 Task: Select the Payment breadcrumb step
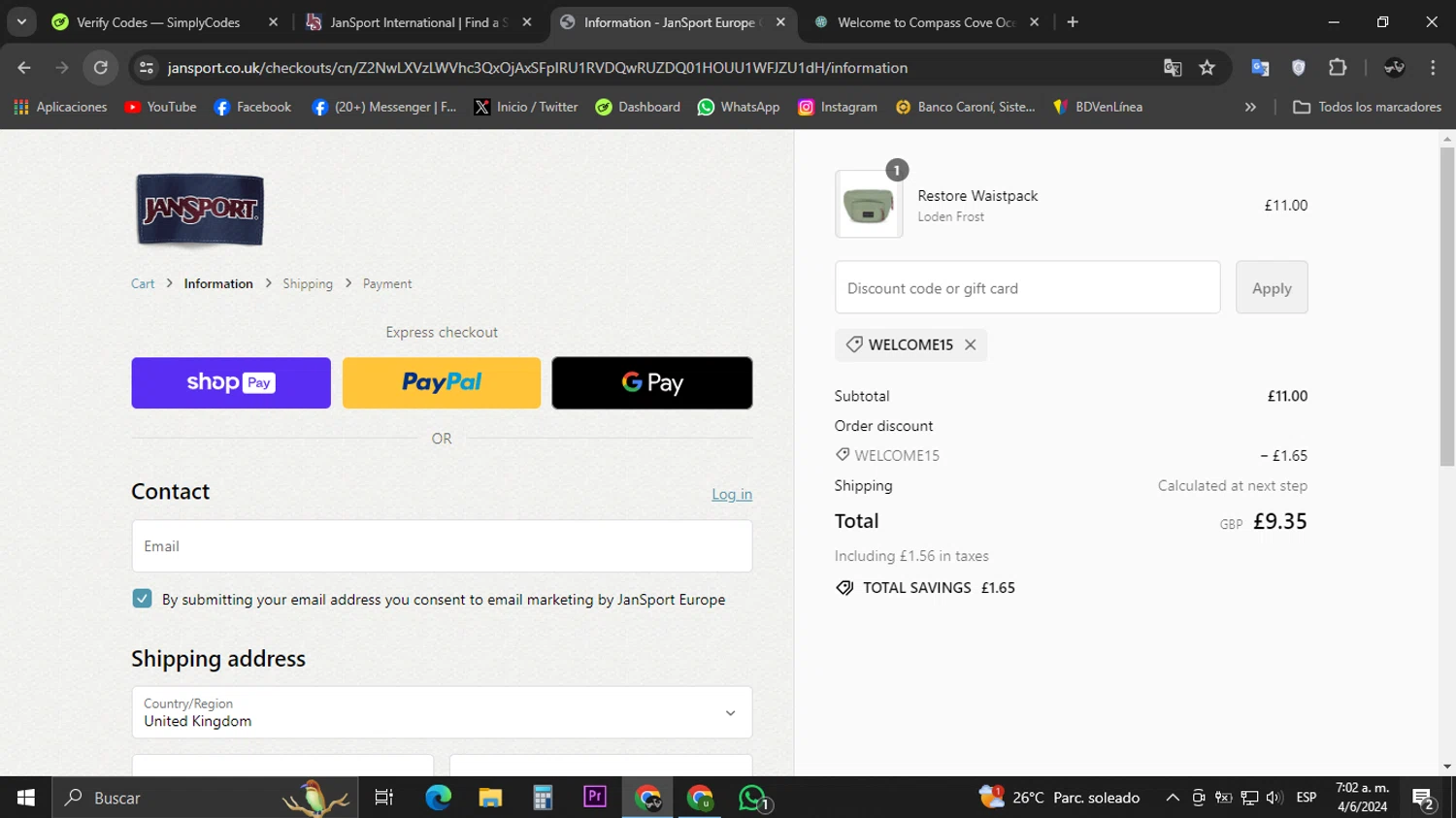click(387, 283)
